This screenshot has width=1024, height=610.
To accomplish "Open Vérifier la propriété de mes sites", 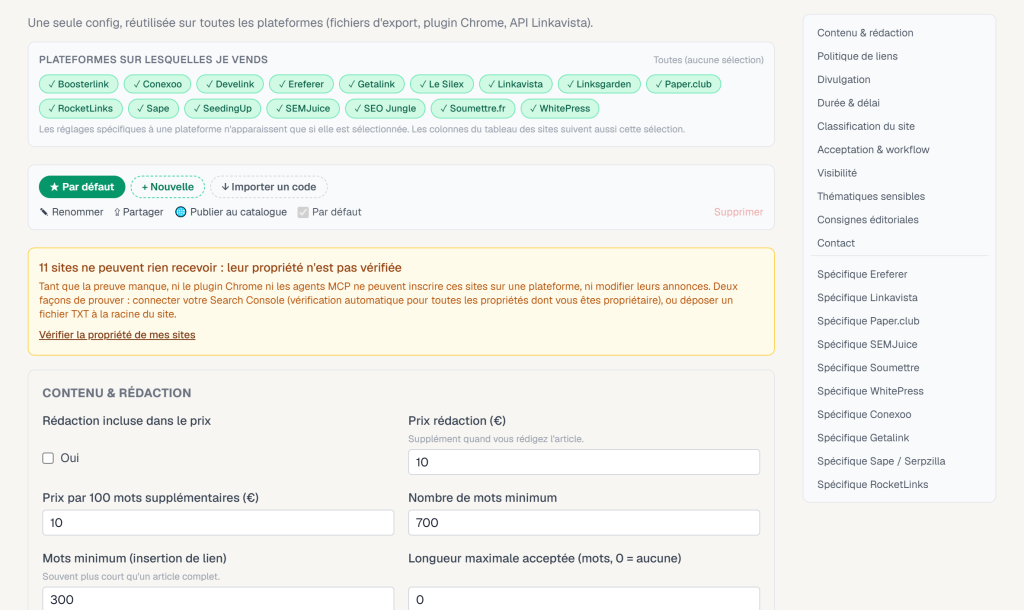I will [x=117, y=335].
